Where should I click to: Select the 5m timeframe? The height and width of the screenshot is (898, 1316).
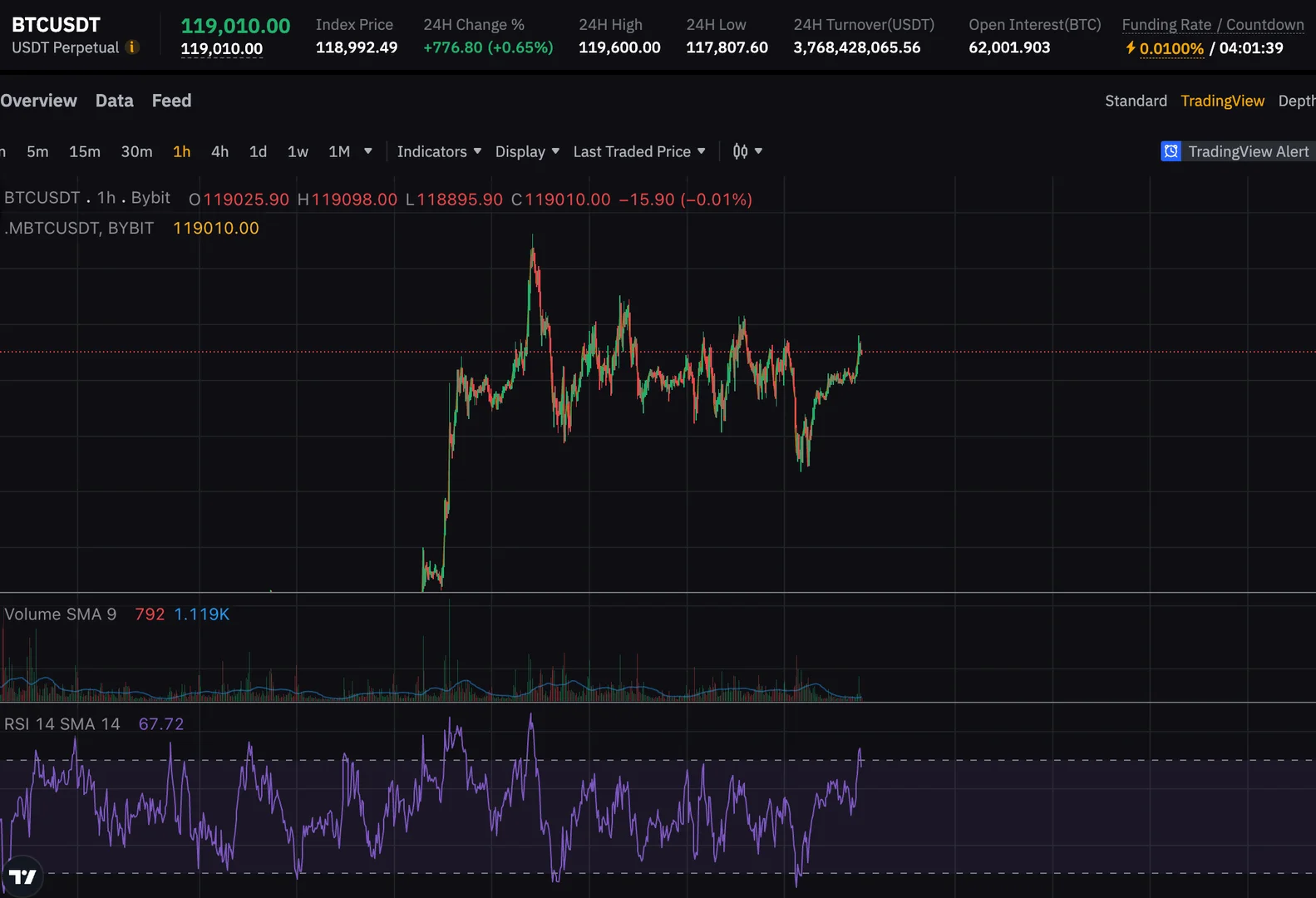[37, 151]
